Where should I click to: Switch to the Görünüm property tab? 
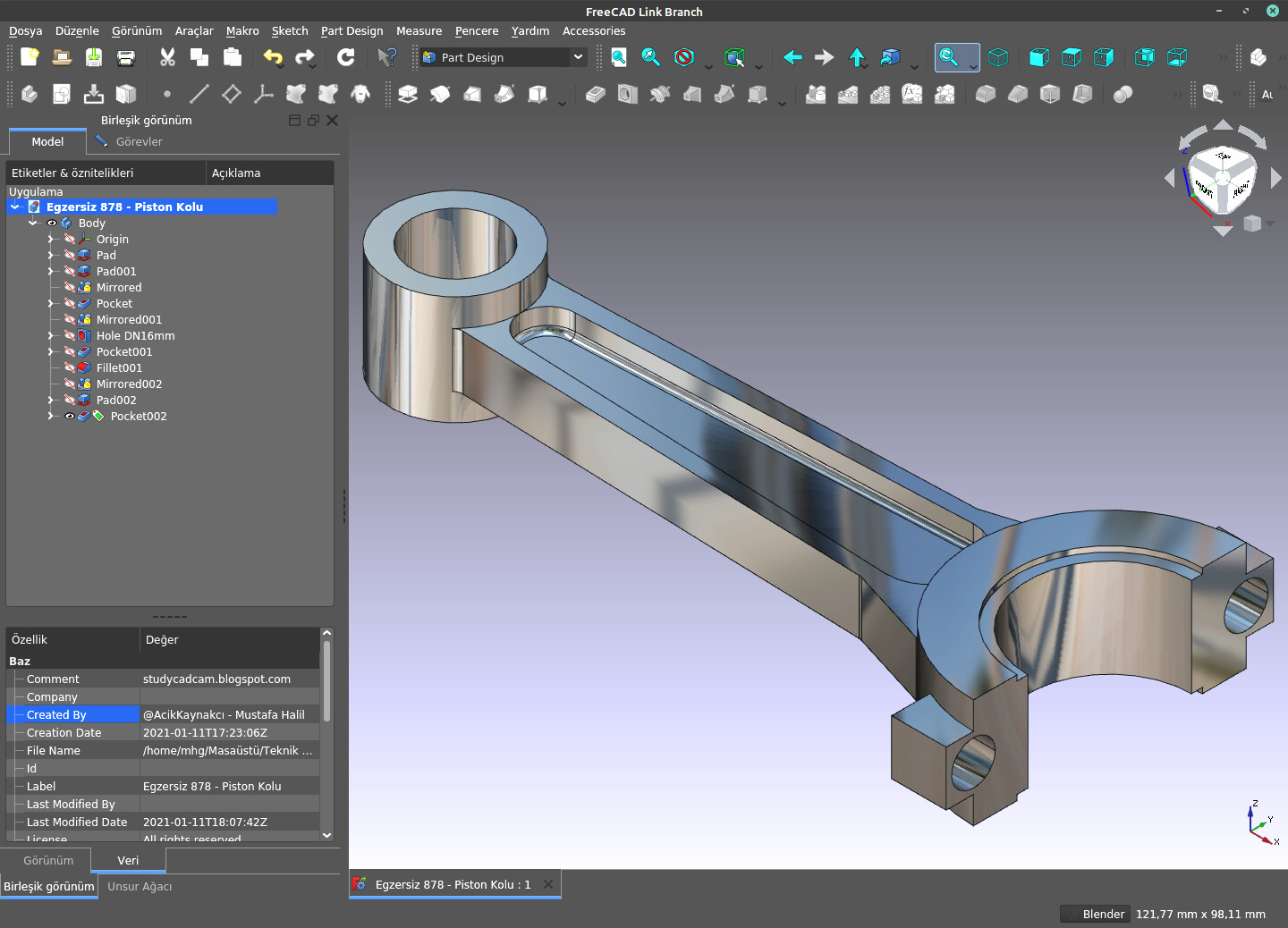point(48,860)
